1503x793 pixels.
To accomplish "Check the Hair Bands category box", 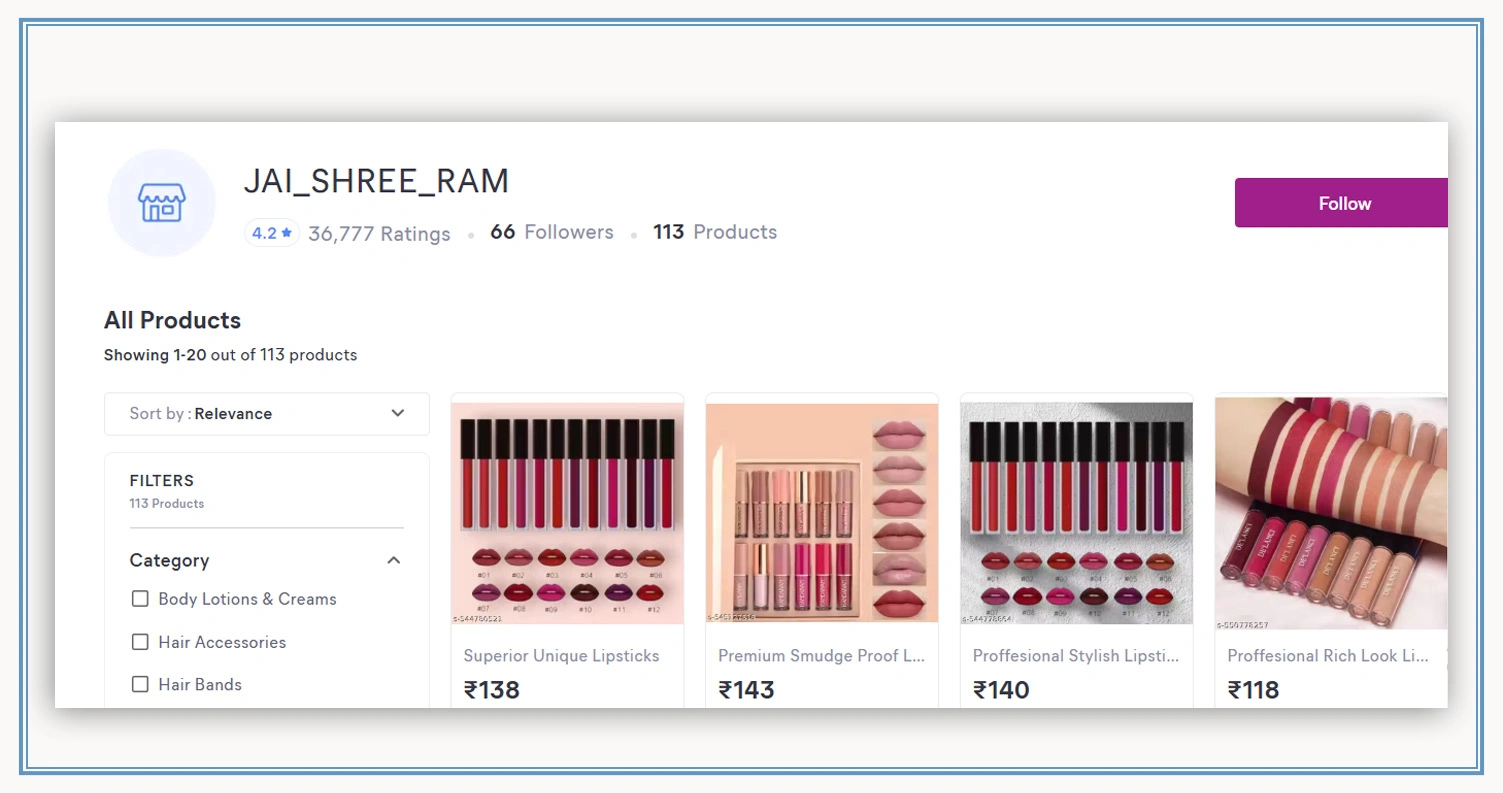I will pyautogui.click(x=140, y=684).
